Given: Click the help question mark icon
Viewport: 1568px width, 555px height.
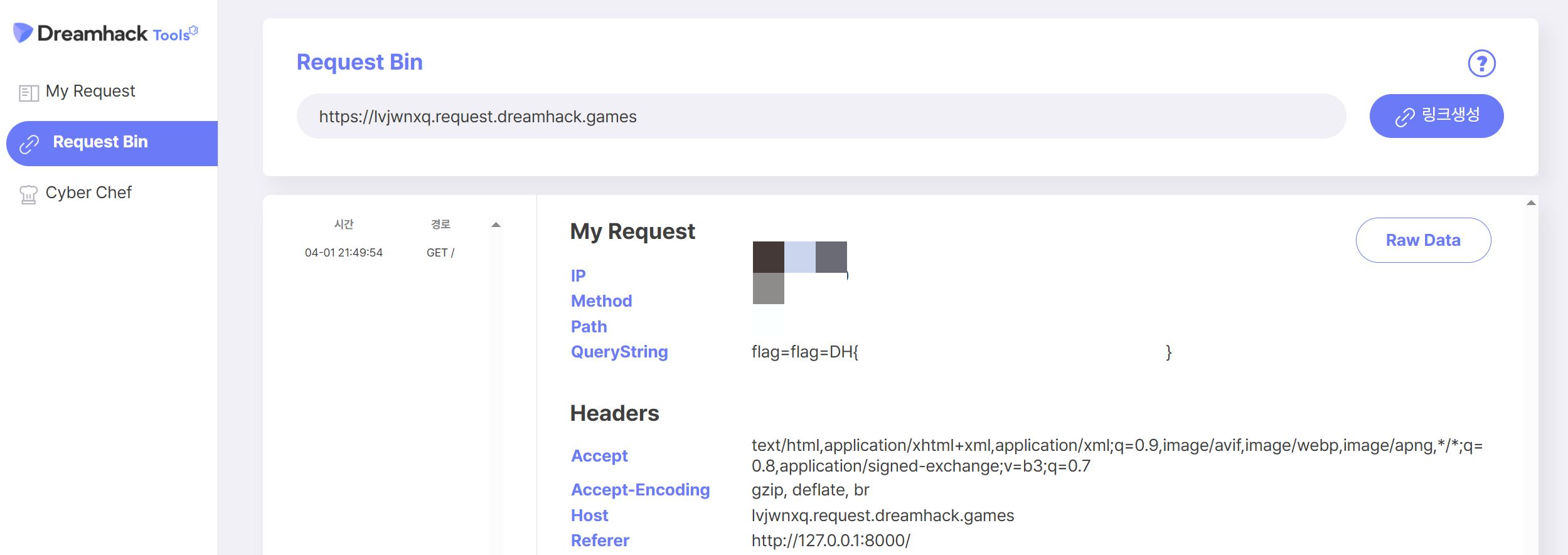Looking at the screenshot, I should [1481, 63].
